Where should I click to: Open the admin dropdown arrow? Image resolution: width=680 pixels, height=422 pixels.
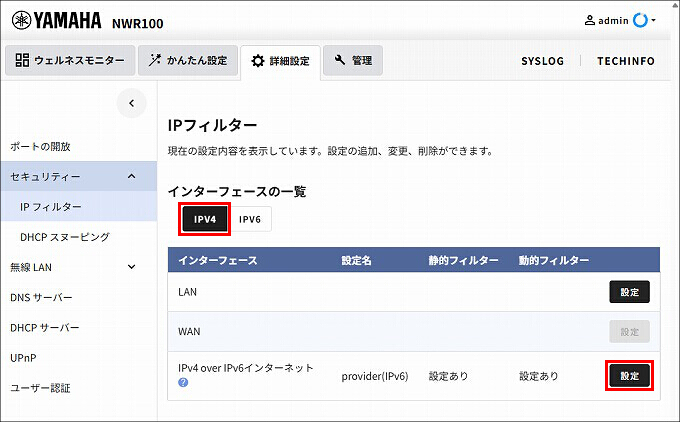(654, 20)
